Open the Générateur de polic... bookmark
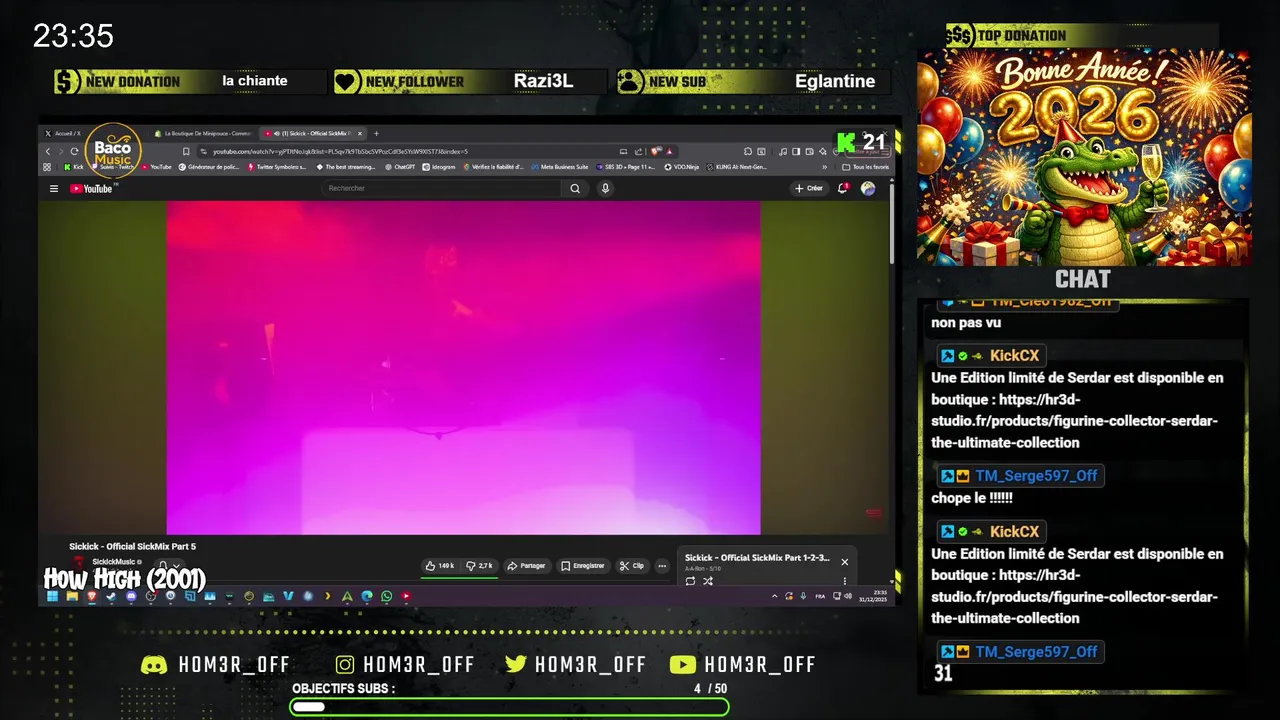1280x720 pixels. coord(210,167)
